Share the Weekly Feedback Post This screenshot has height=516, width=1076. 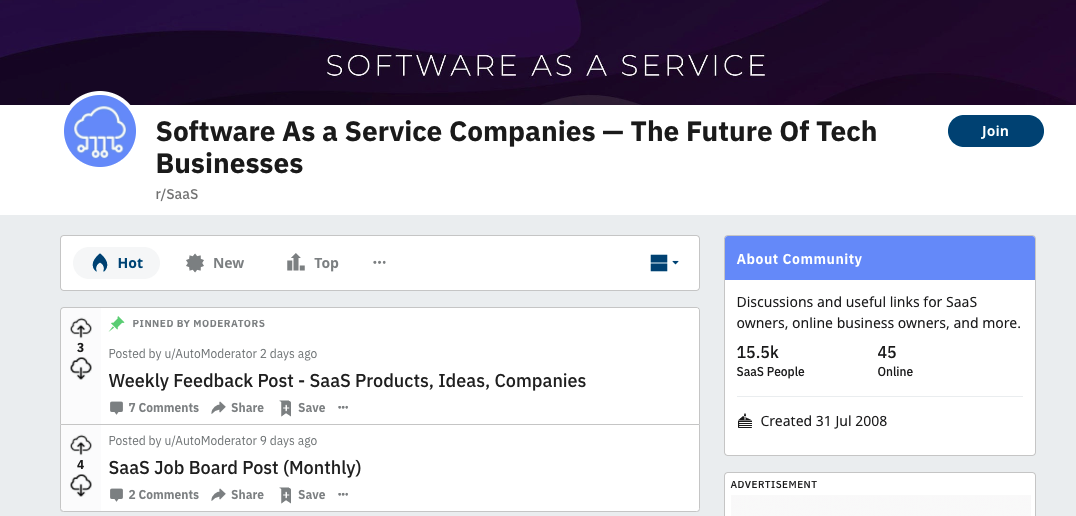pos(237,408)
